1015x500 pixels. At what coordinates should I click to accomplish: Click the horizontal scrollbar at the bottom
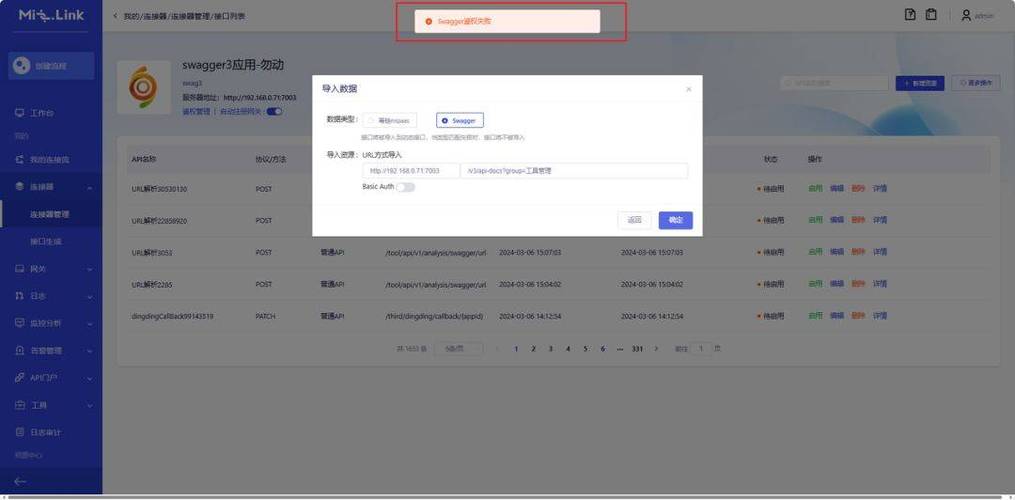[506, 497]
